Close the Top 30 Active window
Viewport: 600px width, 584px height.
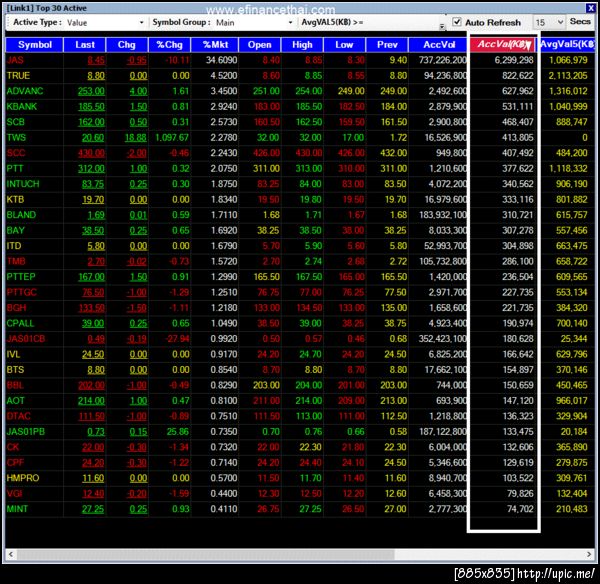(x=590, y=8)
